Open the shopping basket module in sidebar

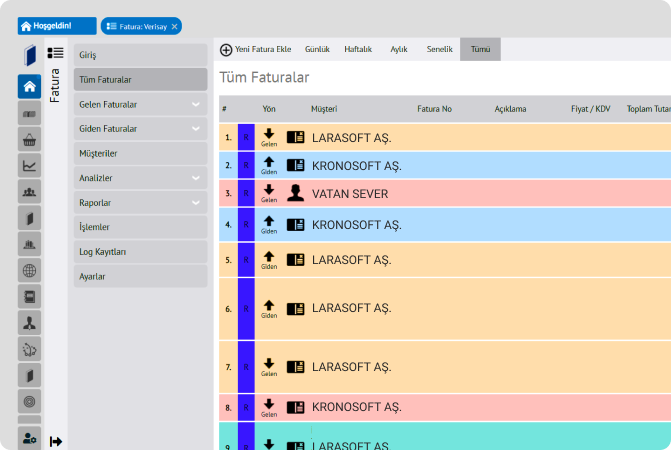click(x=30, y=139)
